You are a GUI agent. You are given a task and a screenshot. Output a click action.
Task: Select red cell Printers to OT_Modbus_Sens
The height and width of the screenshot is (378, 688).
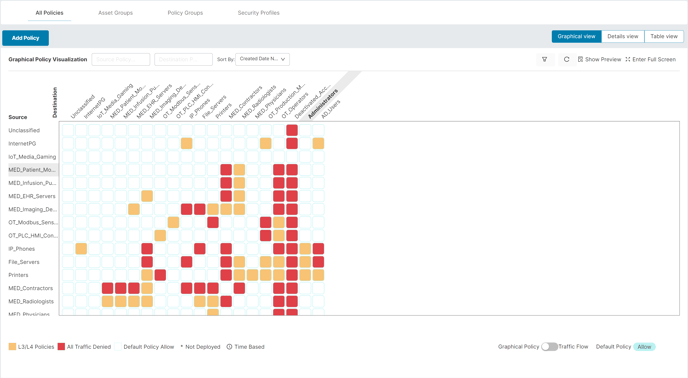160,275
